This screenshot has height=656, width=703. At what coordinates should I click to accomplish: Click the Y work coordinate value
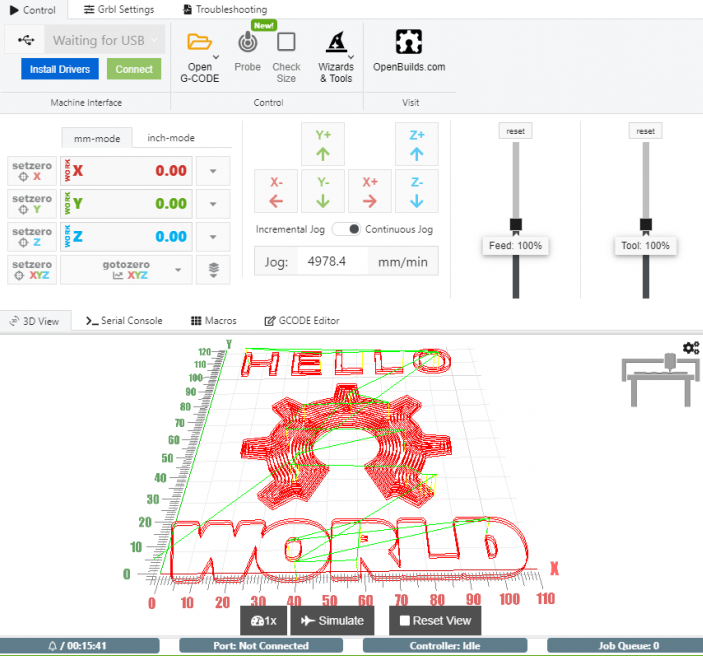[171, 204]
